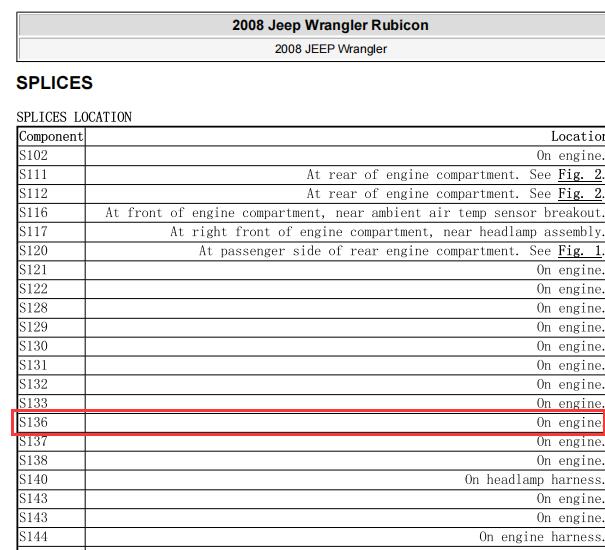Click 'On engine.' in the S121 row
This screenshot has width=605, height=550.
[570, 270]
